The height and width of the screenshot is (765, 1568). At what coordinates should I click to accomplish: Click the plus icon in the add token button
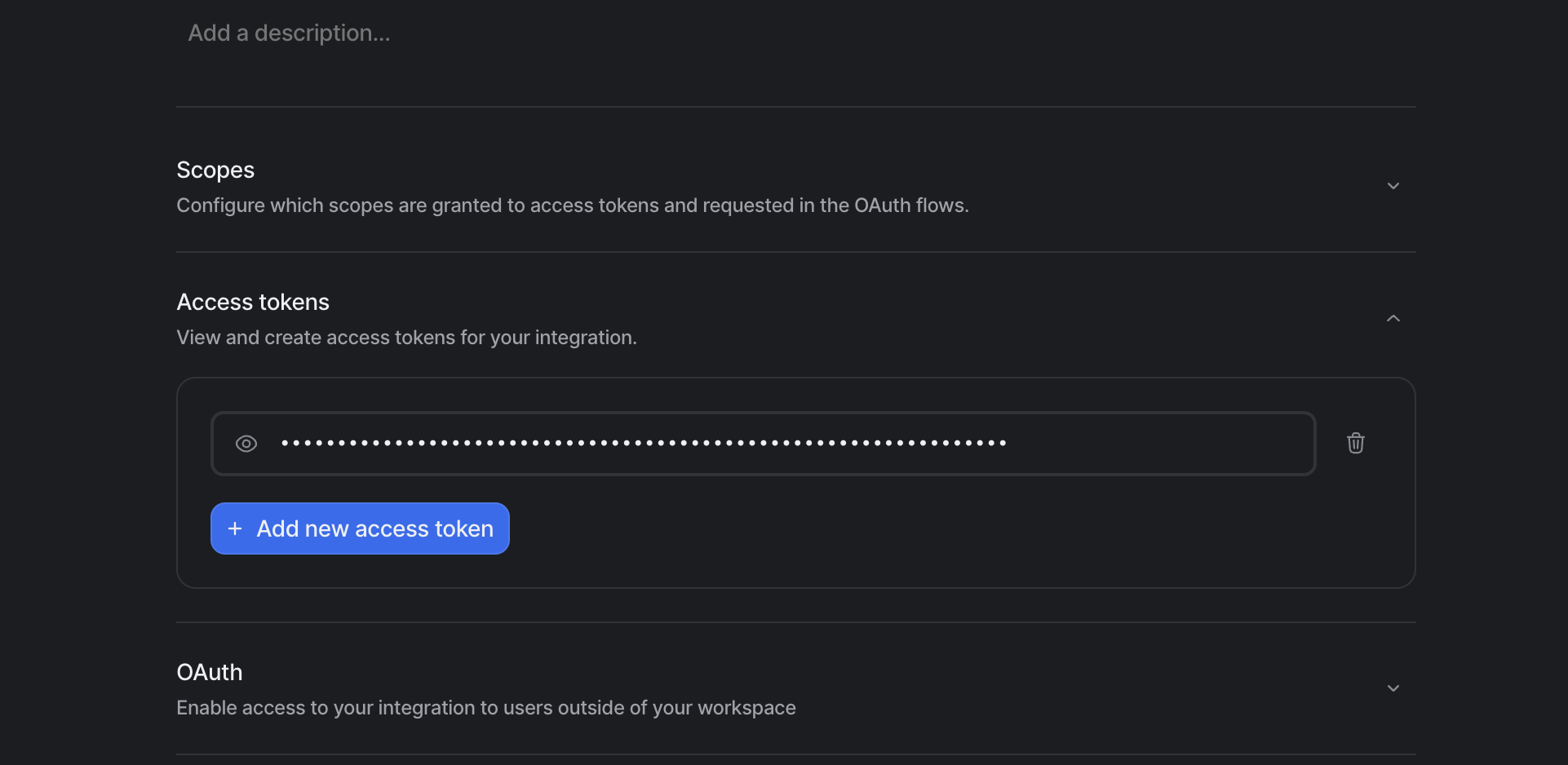[235, 528]
